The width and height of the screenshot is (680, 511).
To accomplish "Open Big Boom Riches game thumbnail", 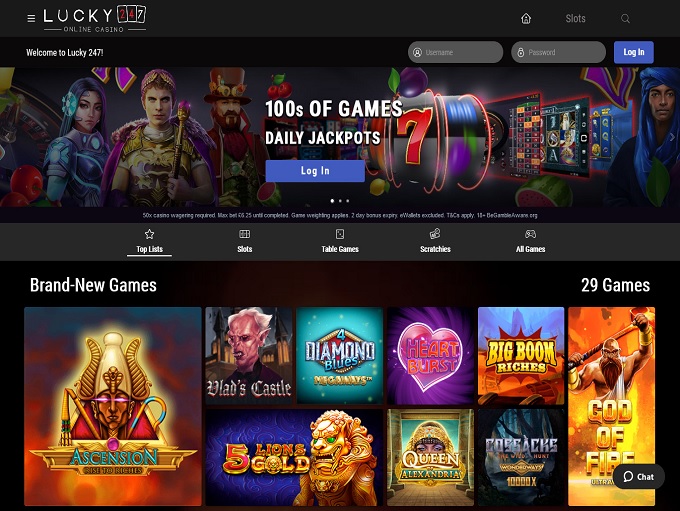I will click(x=521, y=356).
